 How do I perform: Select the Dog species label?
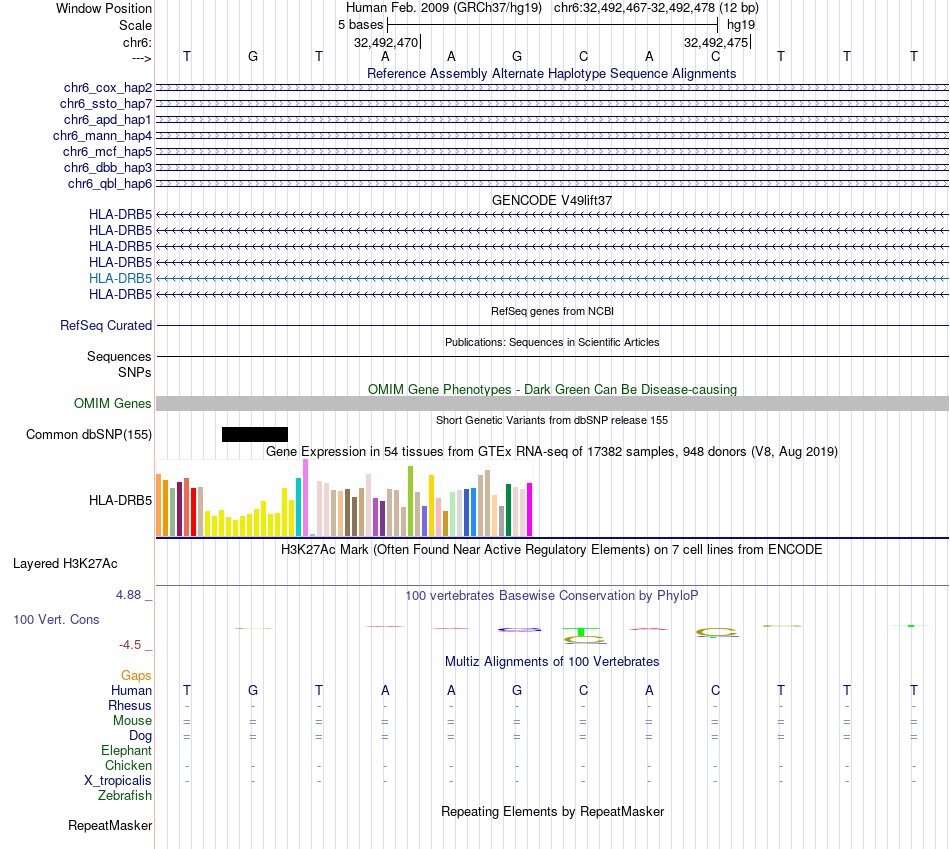140,736
